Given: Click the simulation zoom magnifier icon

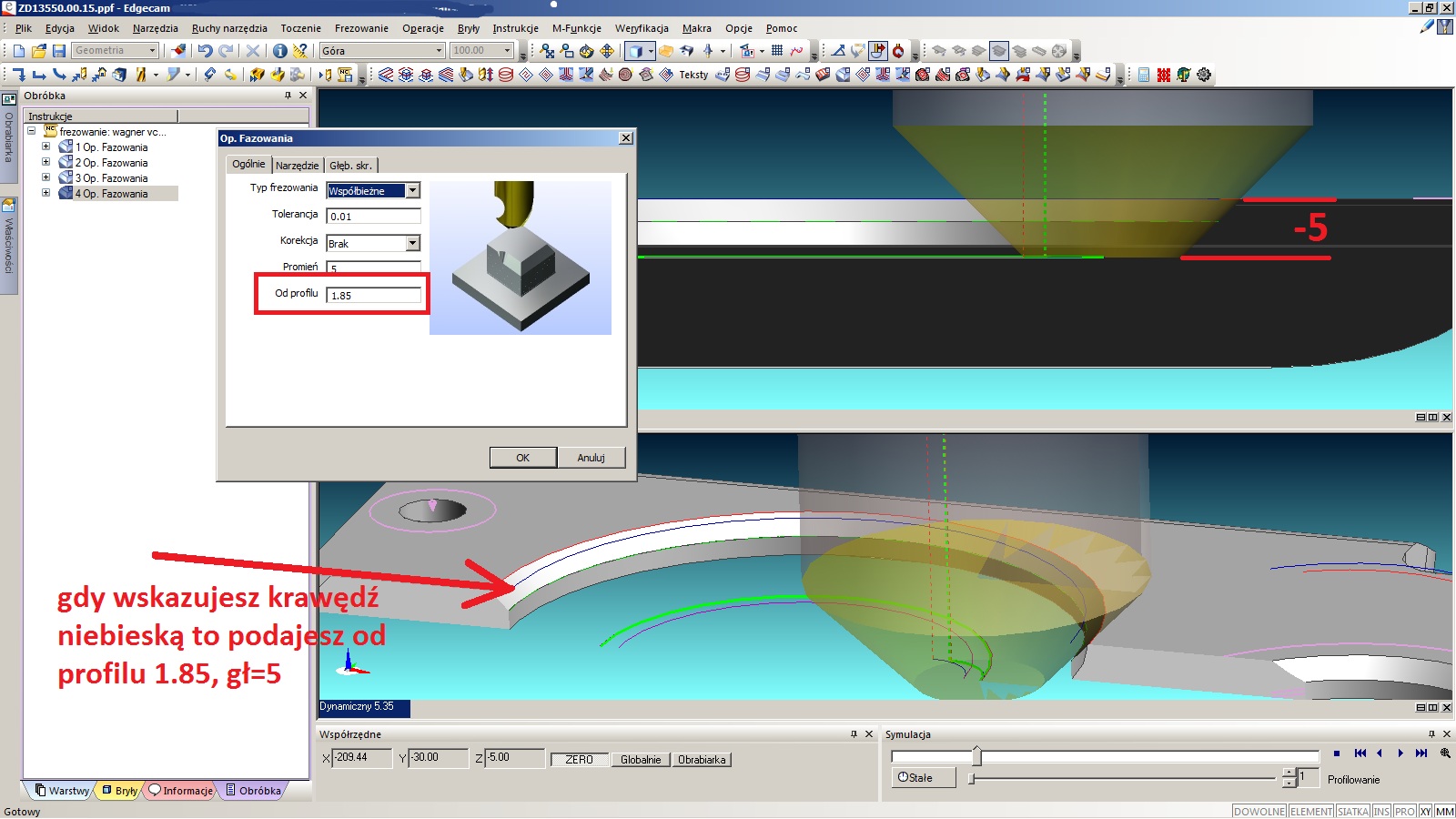Looking at the screenshot, I should click(1445, 753).
